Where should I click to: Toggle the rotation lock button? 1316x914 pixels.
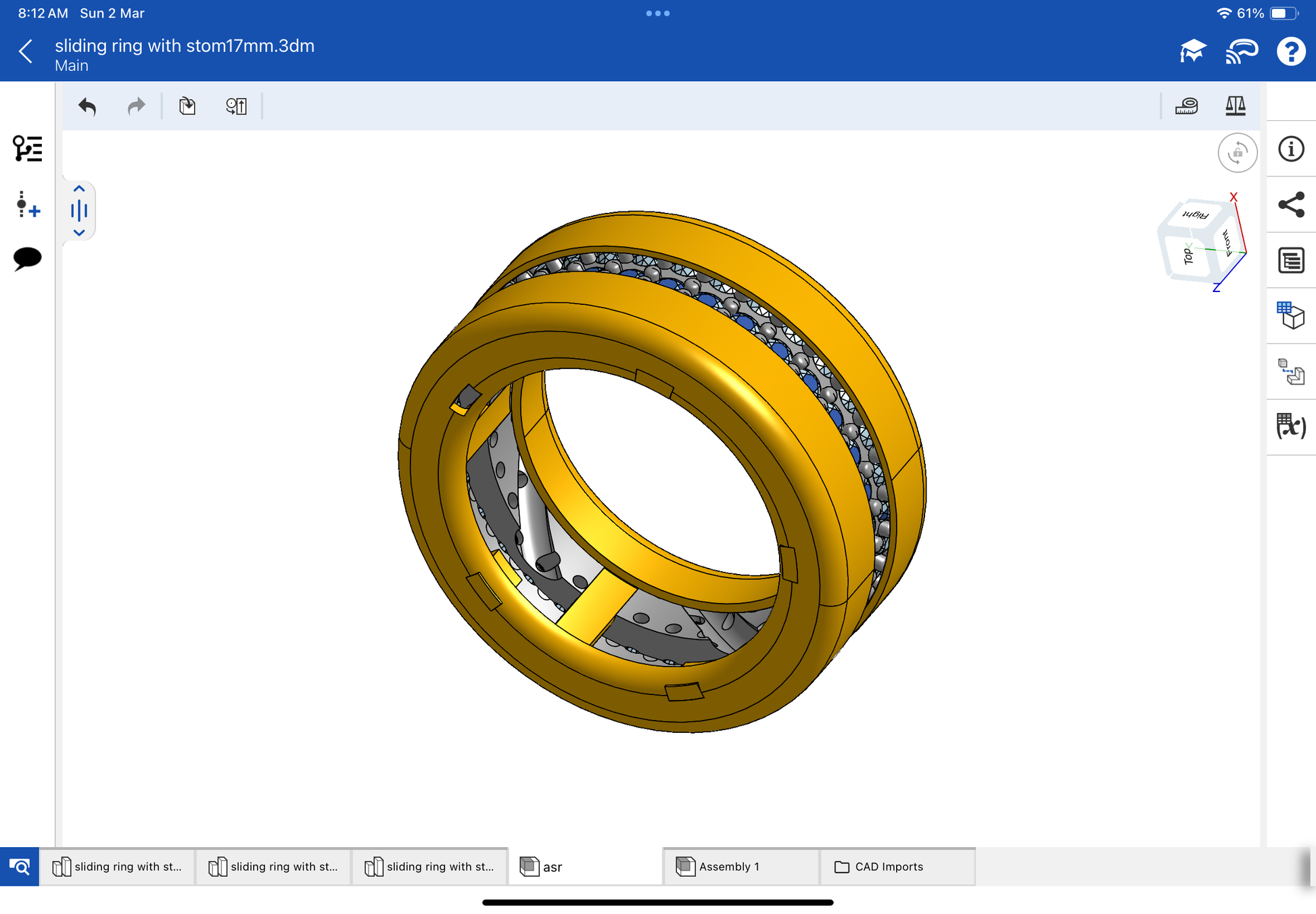[1237, 153]
